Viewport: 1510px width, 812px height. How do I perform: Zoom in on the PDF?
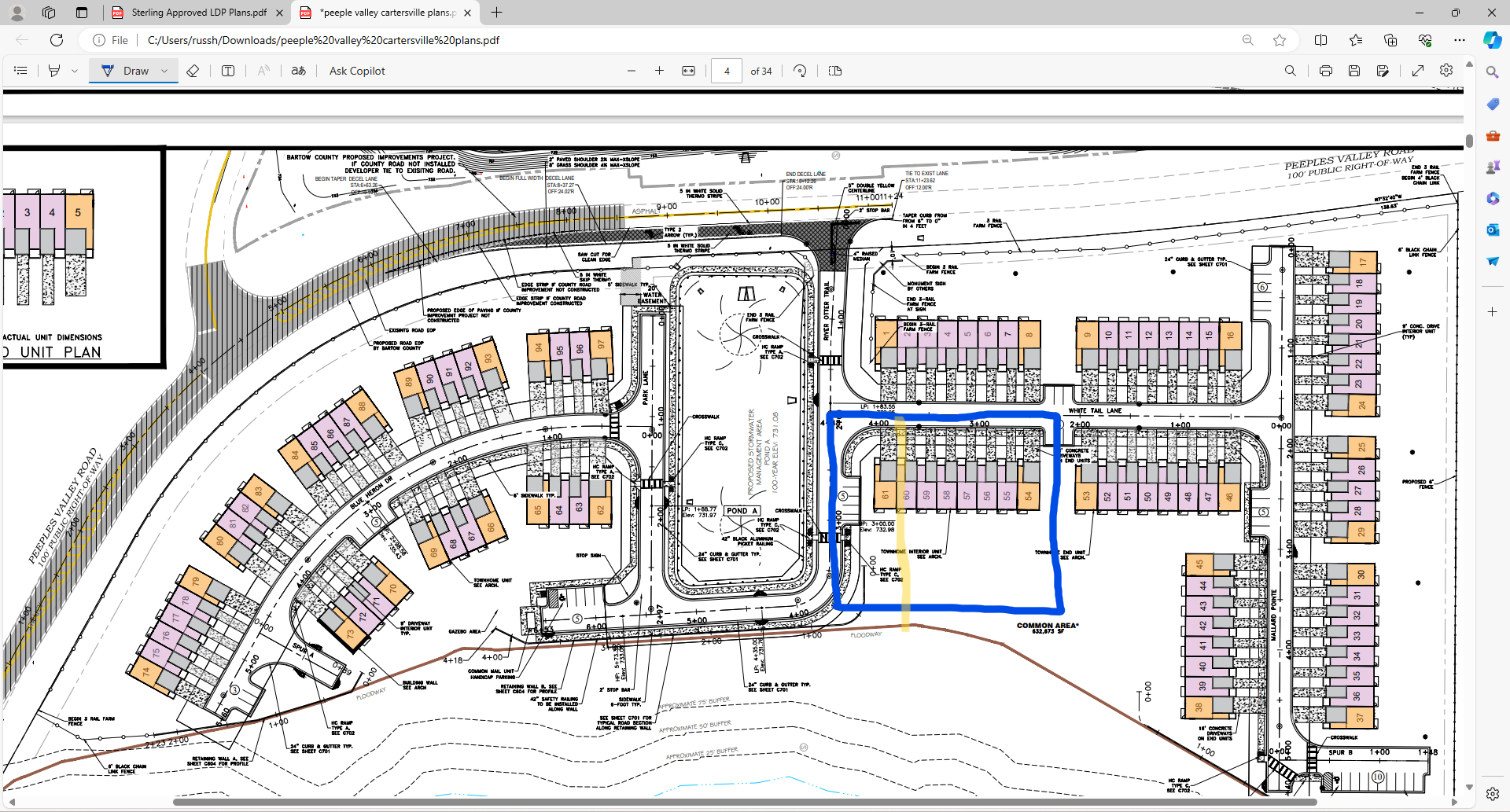point(660,71)
